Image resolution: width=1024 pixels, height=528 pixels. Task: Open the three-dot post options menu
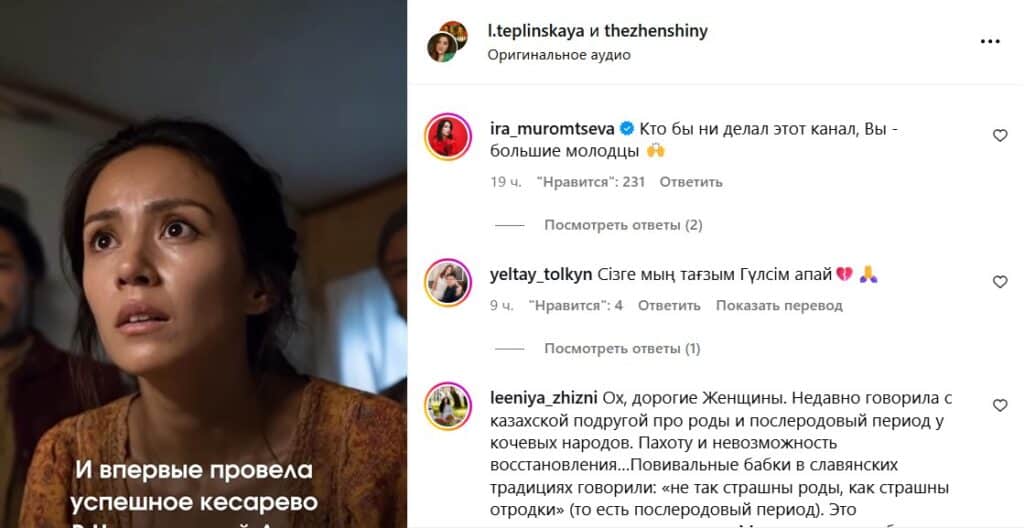(989, 42)
